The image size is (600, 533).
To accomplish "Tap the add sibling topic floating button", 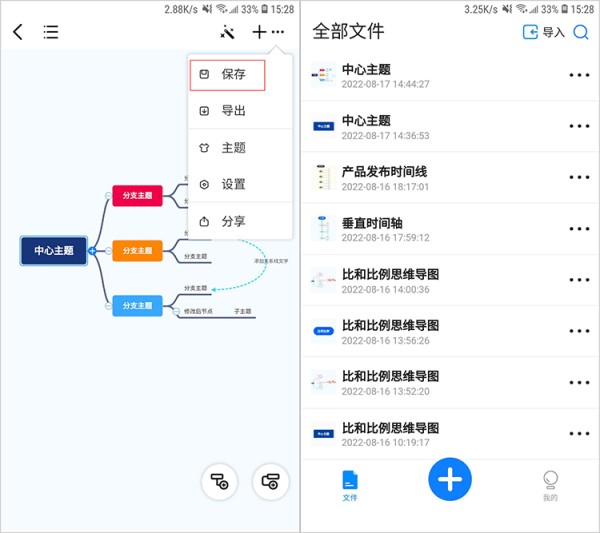I will (x=271, y=481).
